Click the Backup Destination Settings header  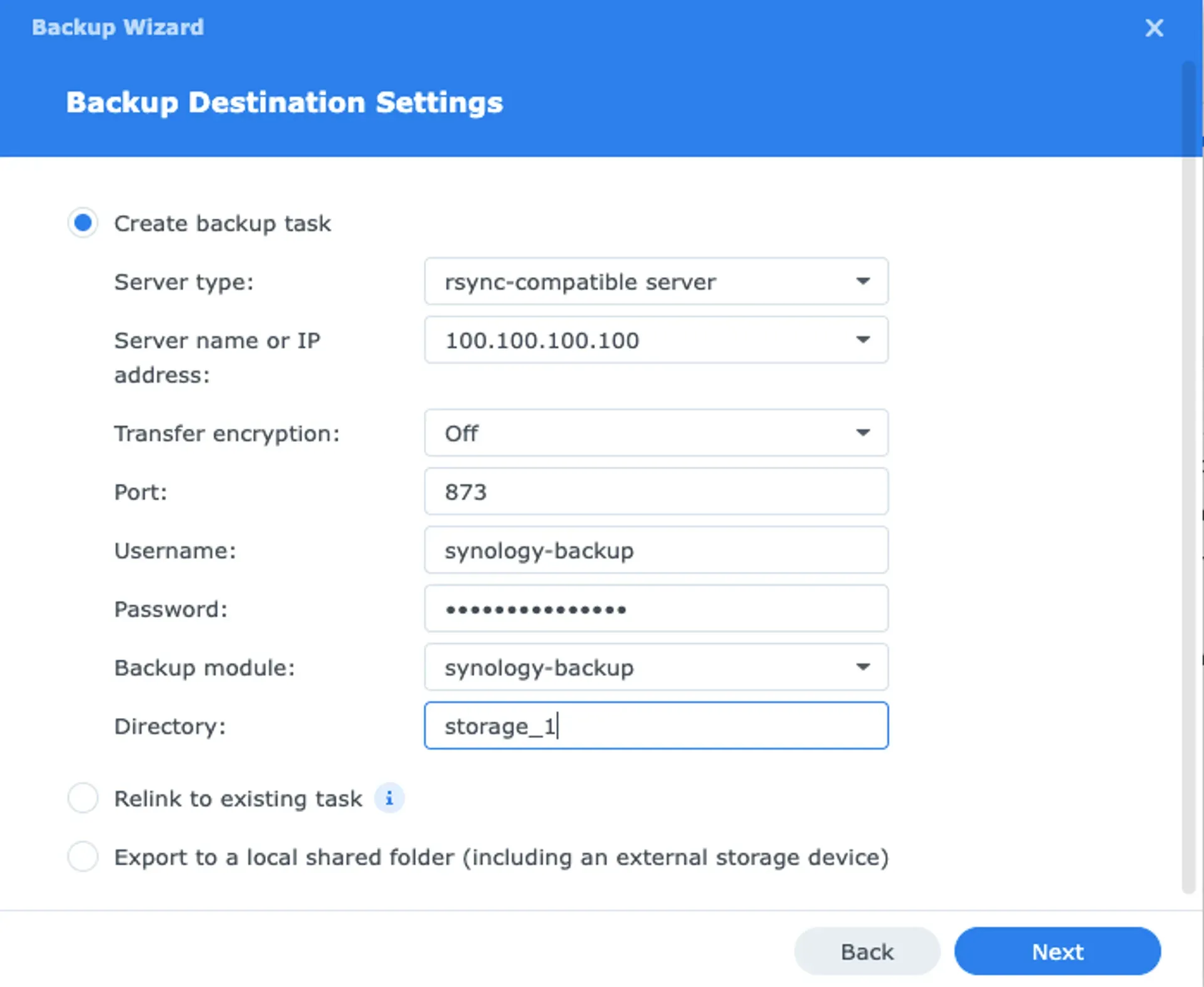(x=285, y=102)
